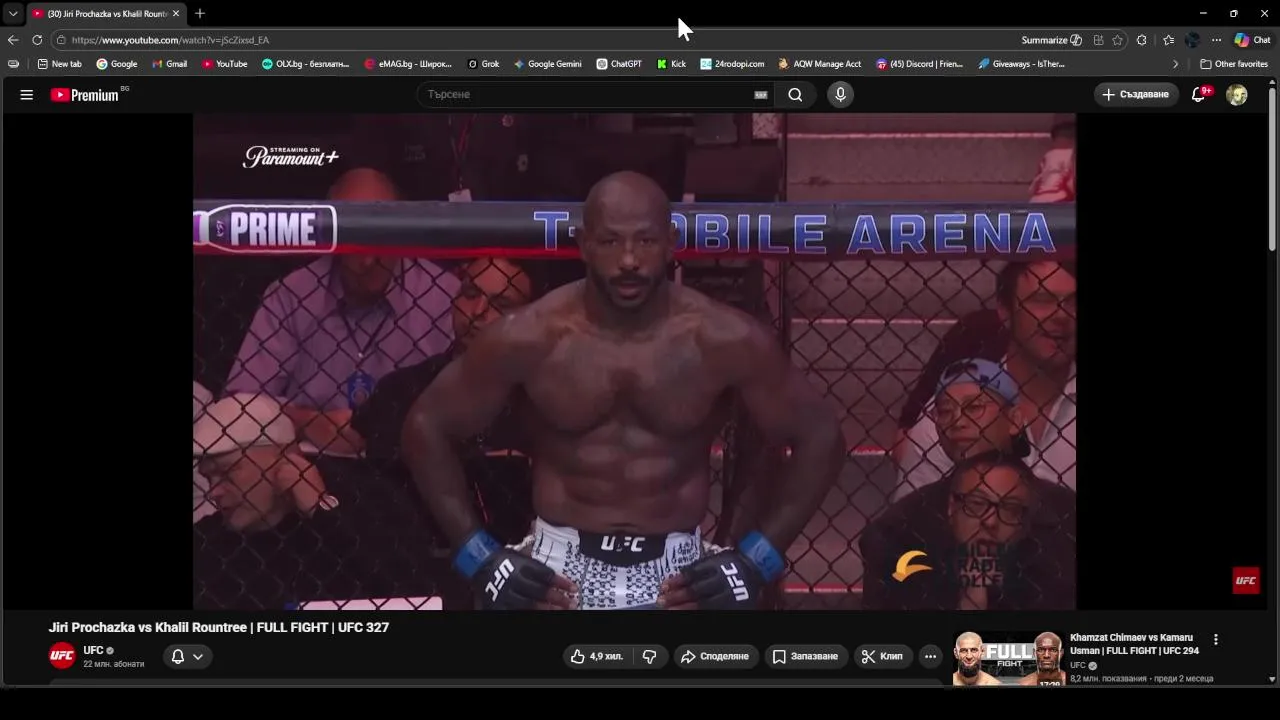Create a clip with Клип button
This screenshot has width=1280, height=720.
pyautogui.click(x=882, y=657)
